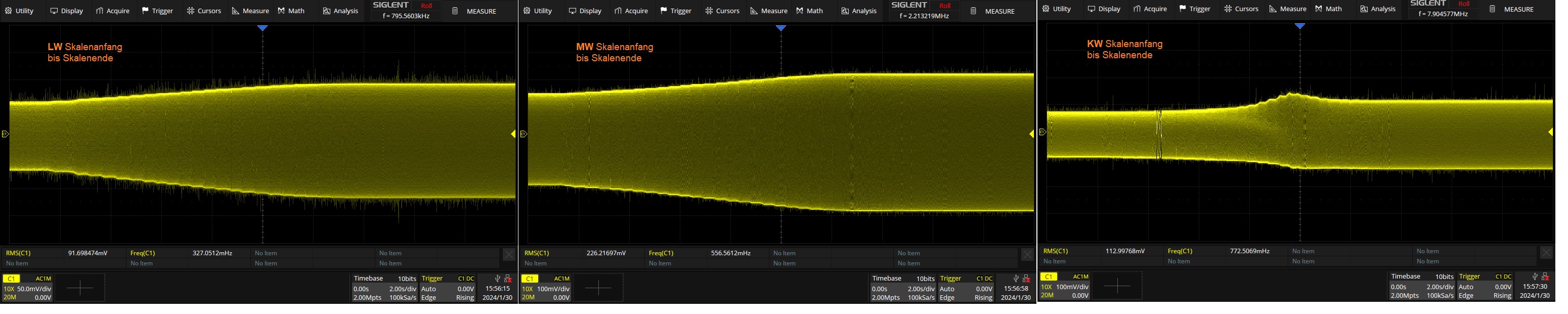Click the blue trigger position marker in LW
1568x314 pixels.
click(263, 28)
